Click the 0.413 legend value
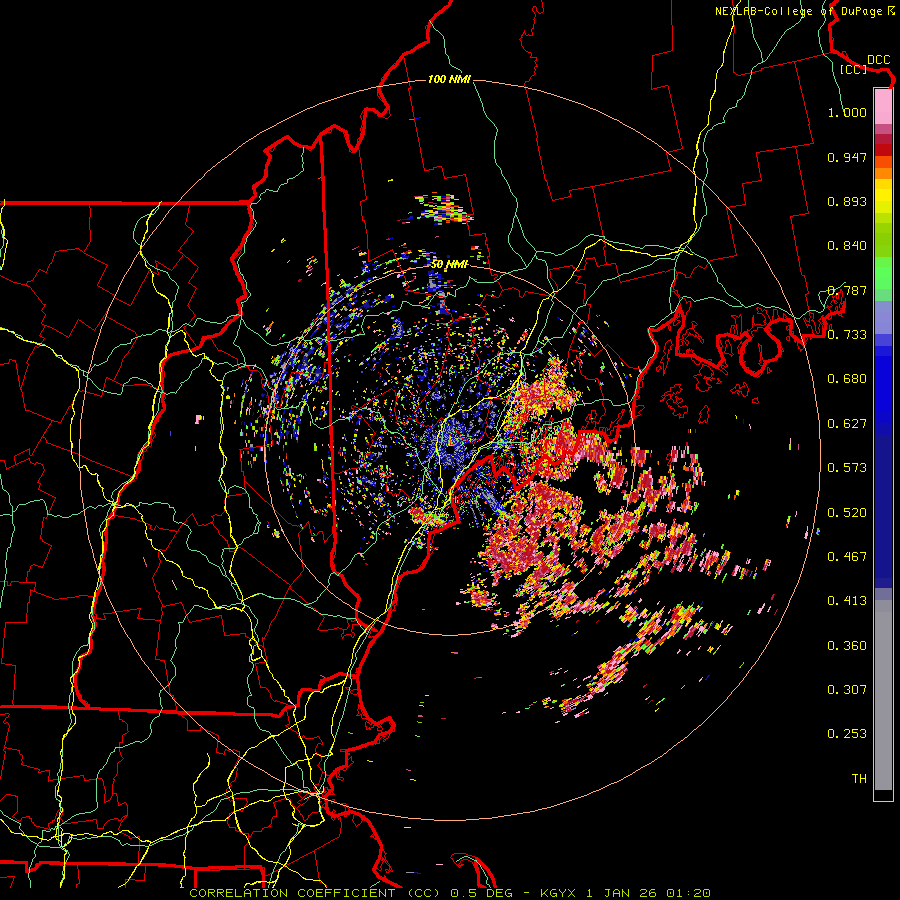Screen dimensions: 900x900 (847, 601)
